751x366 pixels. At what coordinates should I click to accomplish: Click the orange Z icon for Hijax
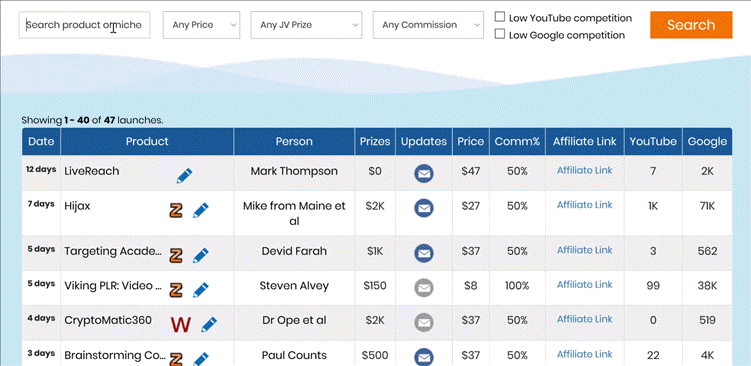coord(176,211)
